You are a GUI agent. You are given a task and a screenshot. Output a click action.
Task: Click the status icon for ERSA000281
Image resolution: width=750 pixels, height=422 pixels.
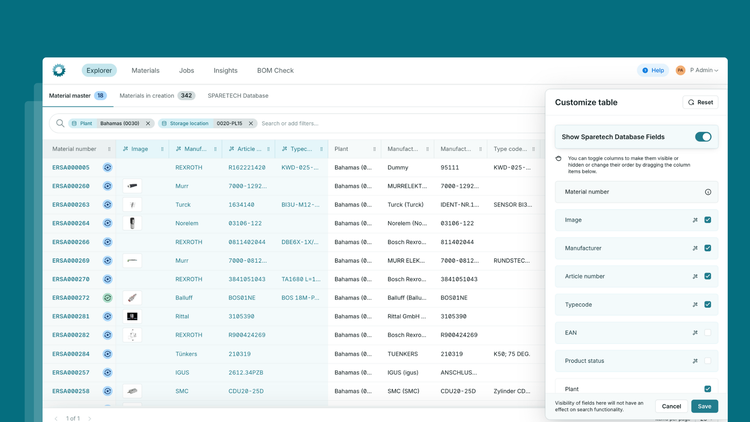tap(108, 316)
